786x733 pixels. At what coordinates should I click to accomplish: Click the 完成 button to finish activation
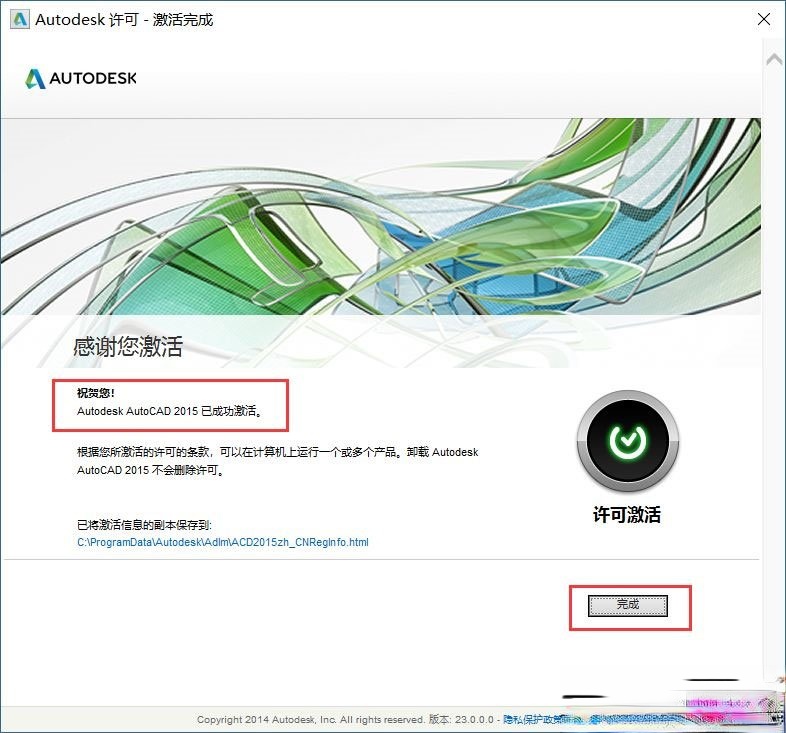tap(628, 606)
